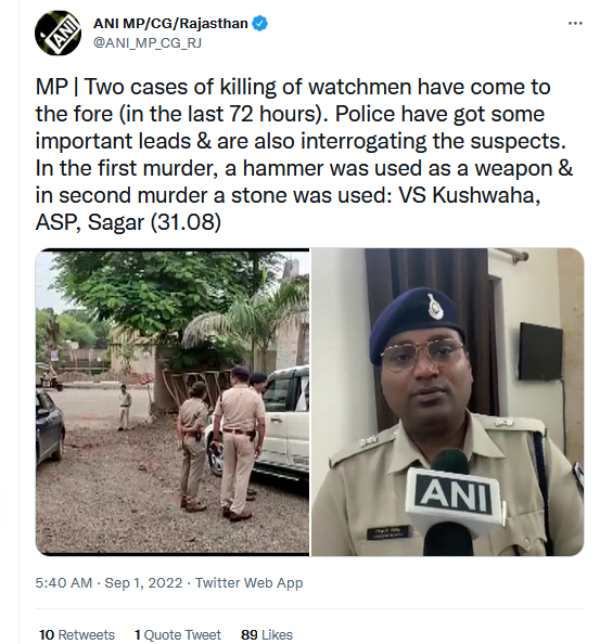Show the 89 Likes list
The width and height of the screenshot is (600, 644).
tap(267, 634)
